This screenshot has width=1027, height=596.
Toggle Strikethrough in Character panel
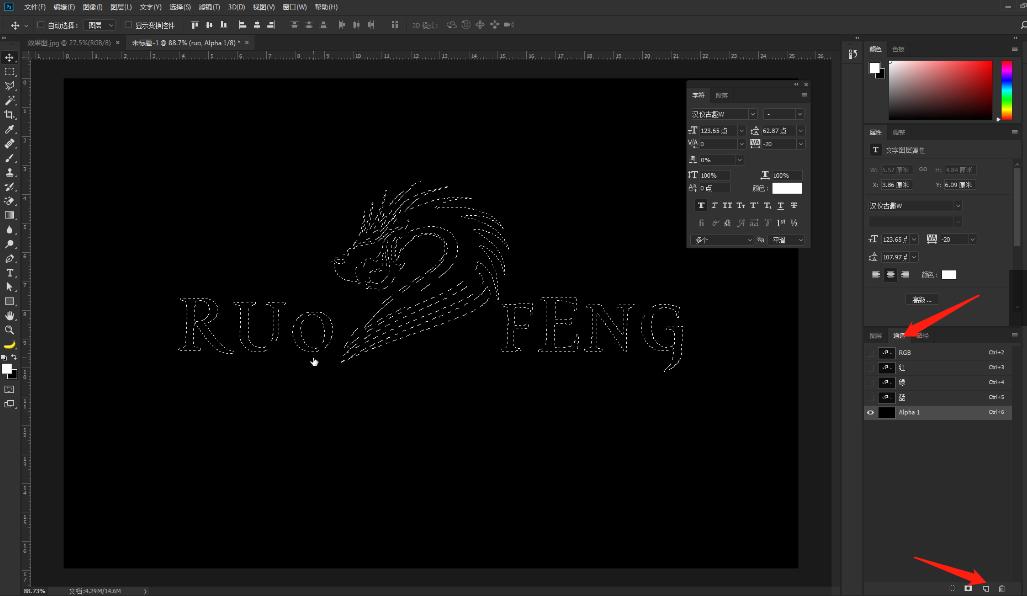pos(794,206)
